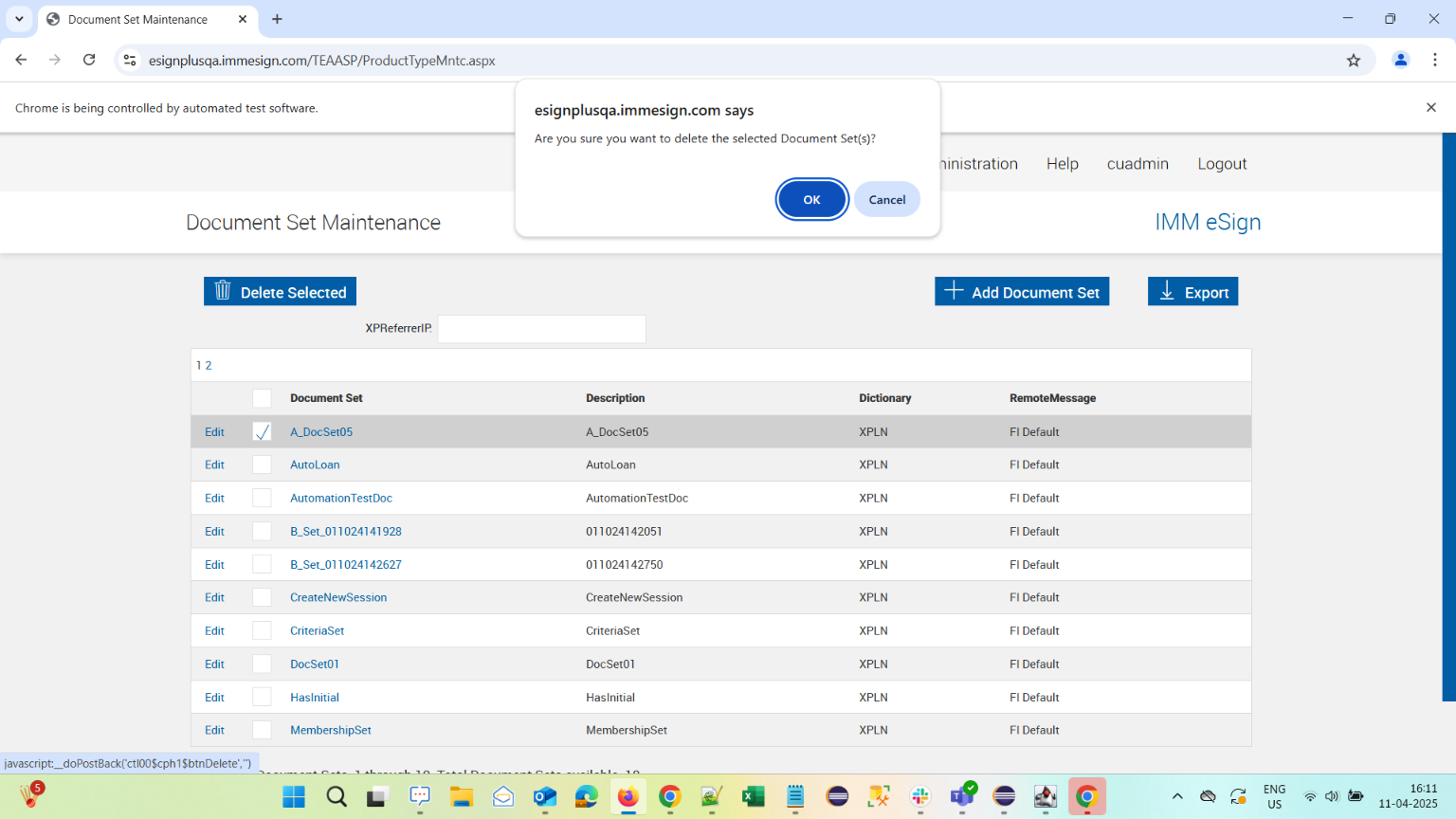Open Excel from the taskbar

pyautogui.click(x=753, y=796)
